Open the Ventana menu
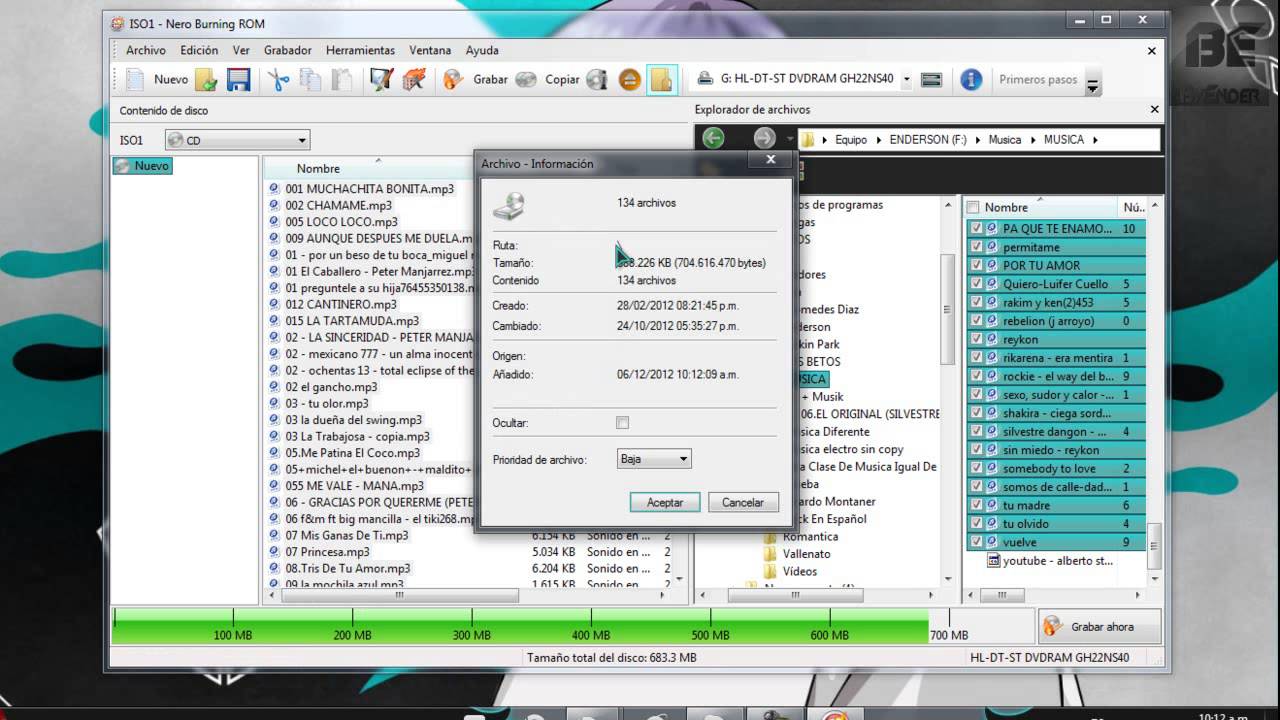 coord(430,50)
